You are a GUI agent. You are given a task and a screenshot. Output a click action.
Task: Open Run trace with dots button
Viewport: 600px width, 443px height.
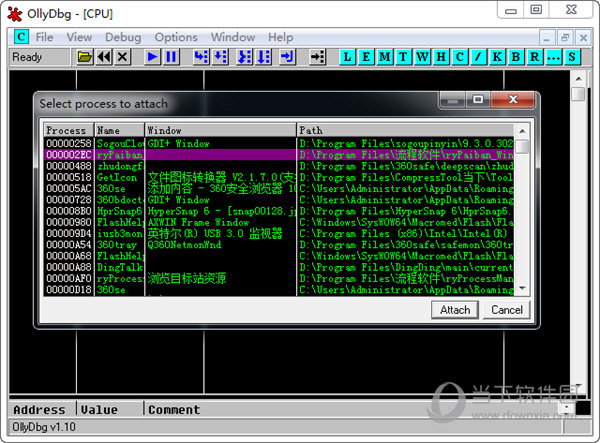pyautogui.click(x=554, y=57)
